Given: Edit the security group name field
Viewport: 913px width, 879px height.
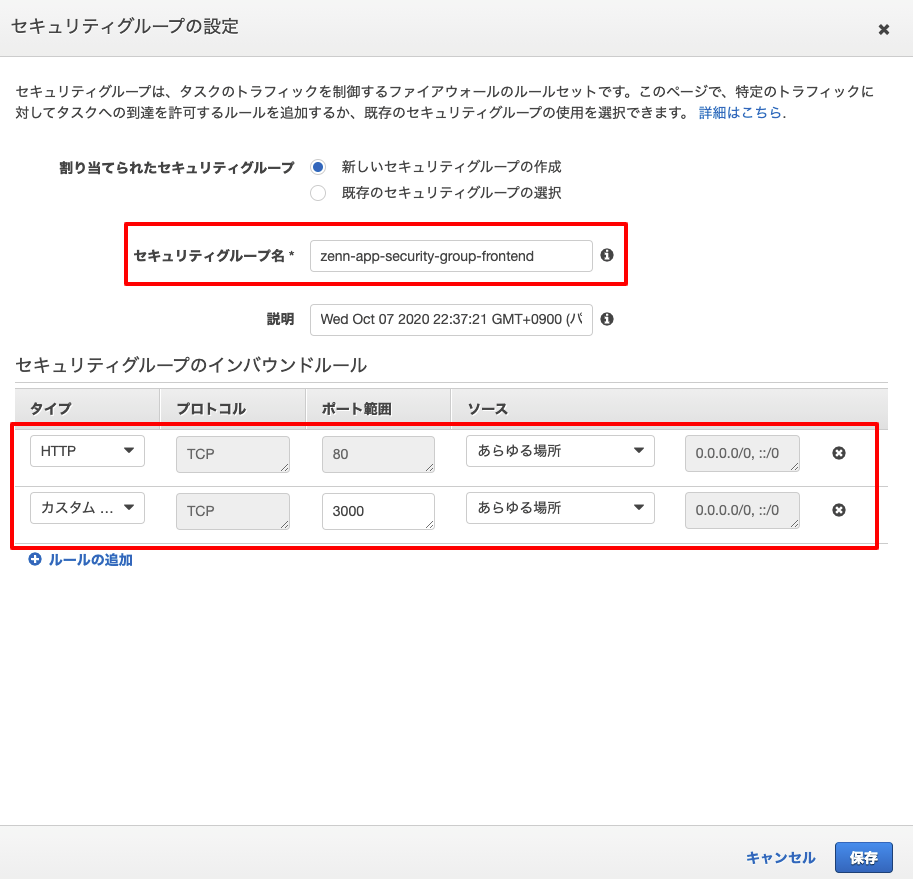Looking at the screenshot, I should tap(450, 256).
